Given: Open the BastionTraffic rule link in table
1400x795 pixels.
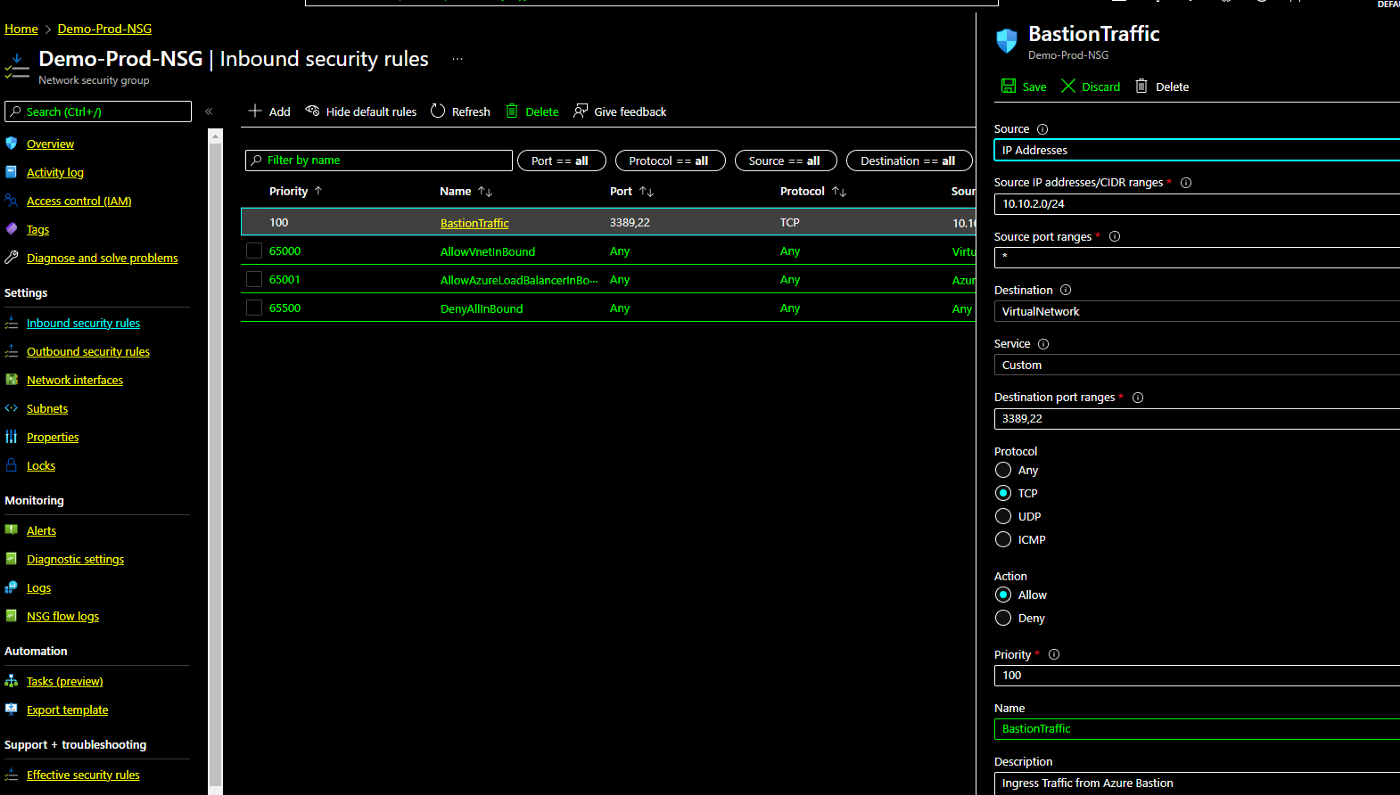Looking at the screenshot, I should click(474, 222).
